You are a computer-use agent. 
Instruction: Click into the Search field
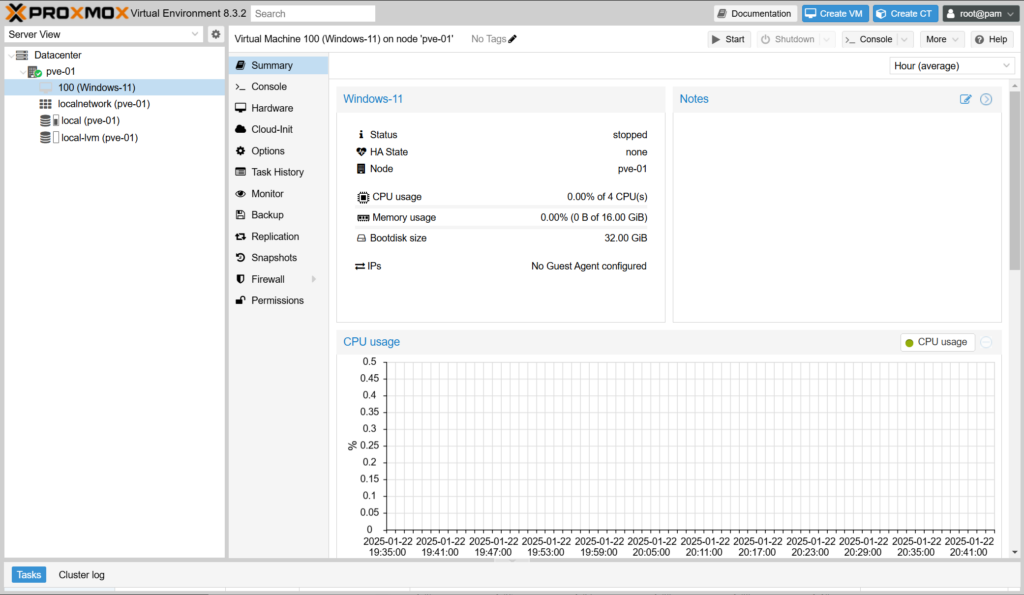[312, 14]
